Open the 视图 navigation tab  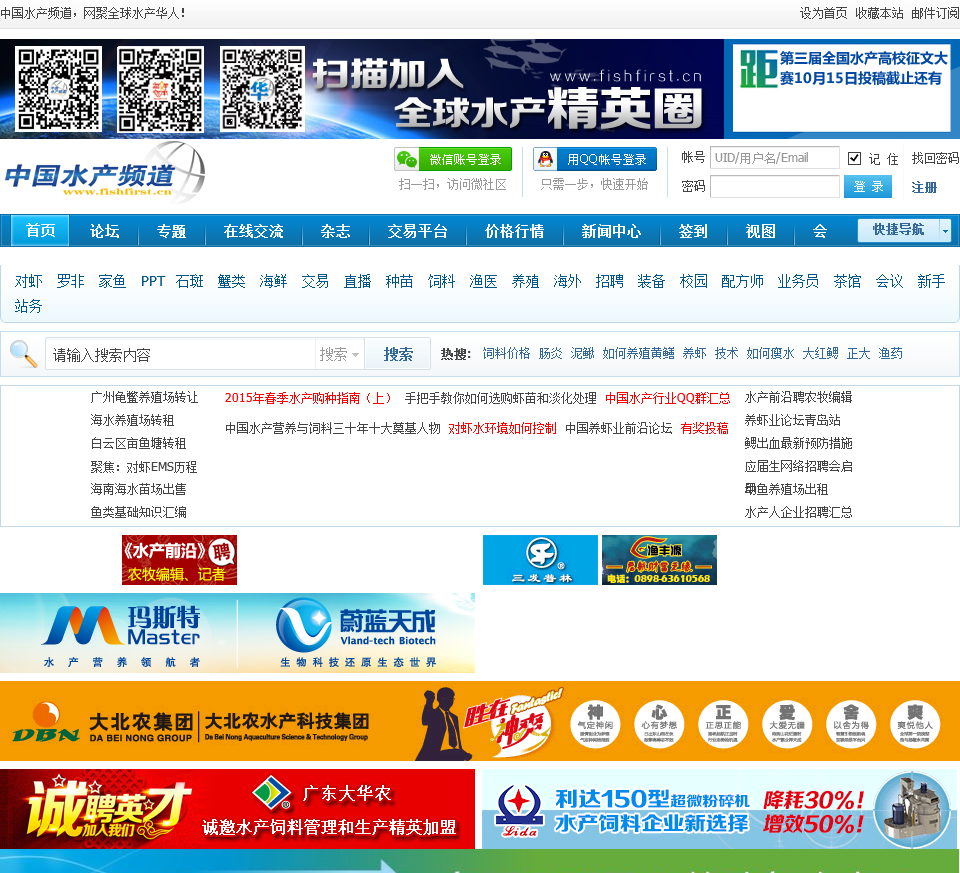[x=760, y=231]
